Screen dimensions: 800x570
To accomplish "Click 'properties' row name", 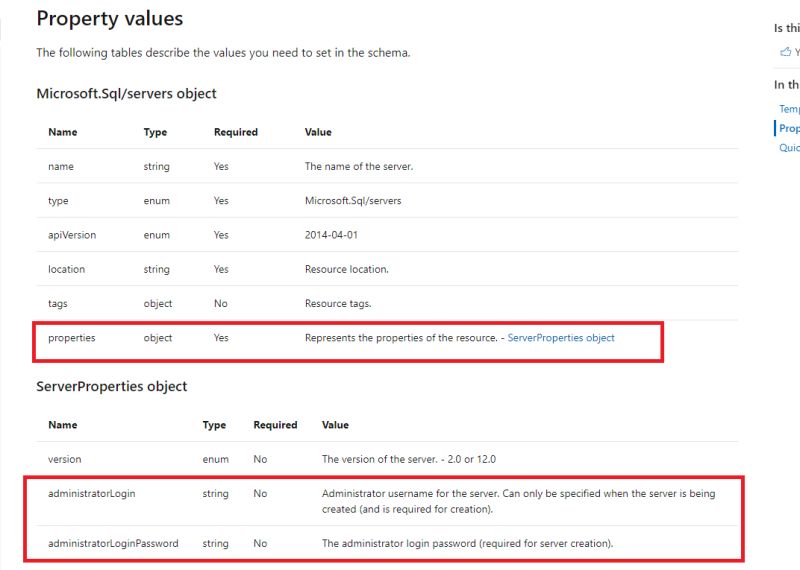I will (71, 338).
